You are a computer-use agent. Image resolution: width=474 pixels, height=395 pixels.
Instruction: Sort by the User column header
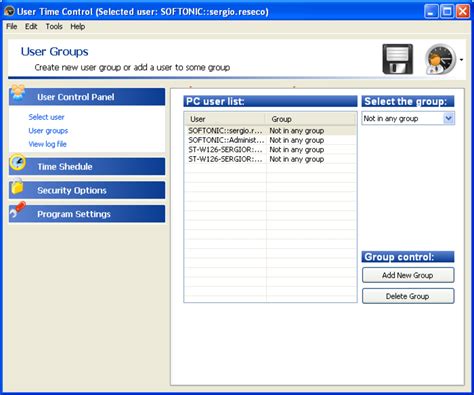click(225, 119)
